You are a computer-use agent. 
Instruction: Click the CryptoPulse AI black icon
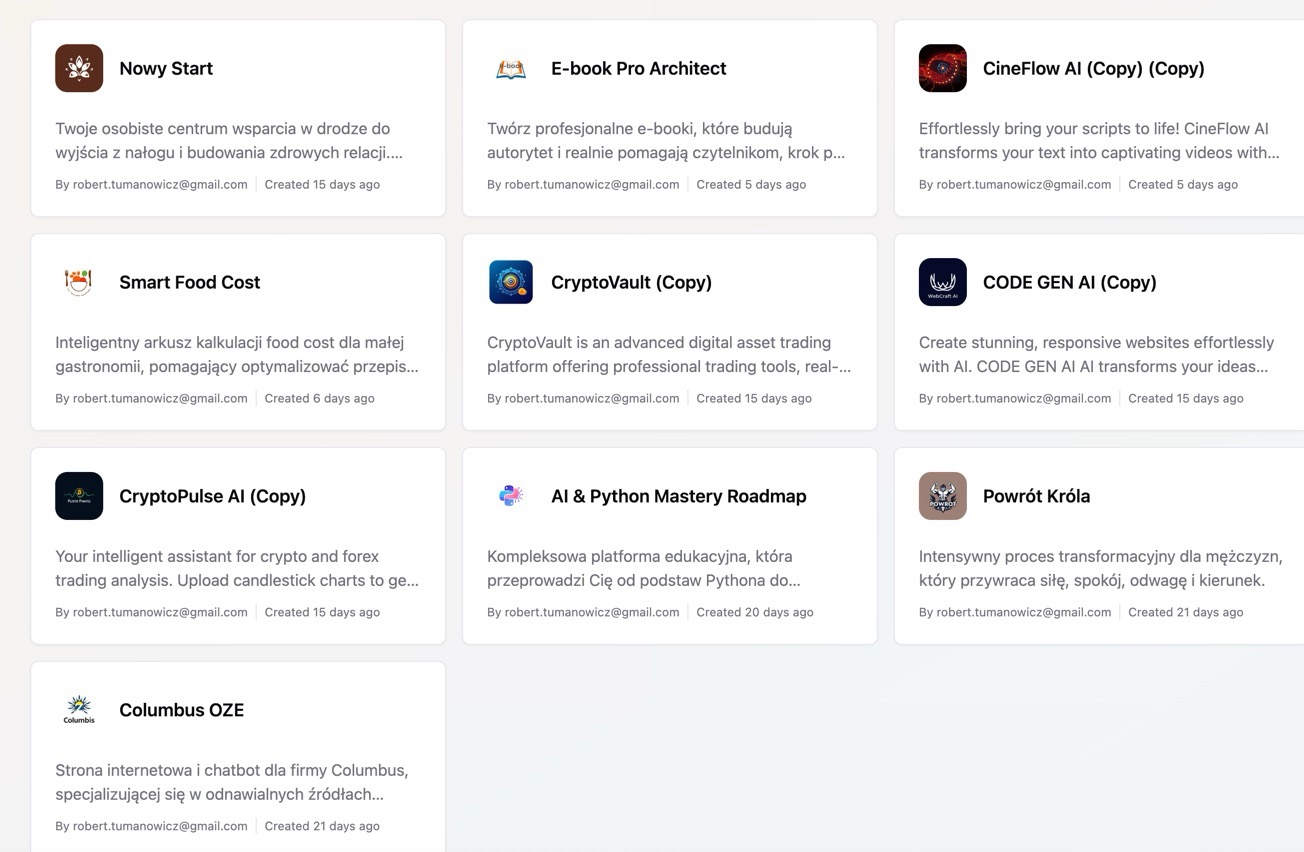[79, 496]
